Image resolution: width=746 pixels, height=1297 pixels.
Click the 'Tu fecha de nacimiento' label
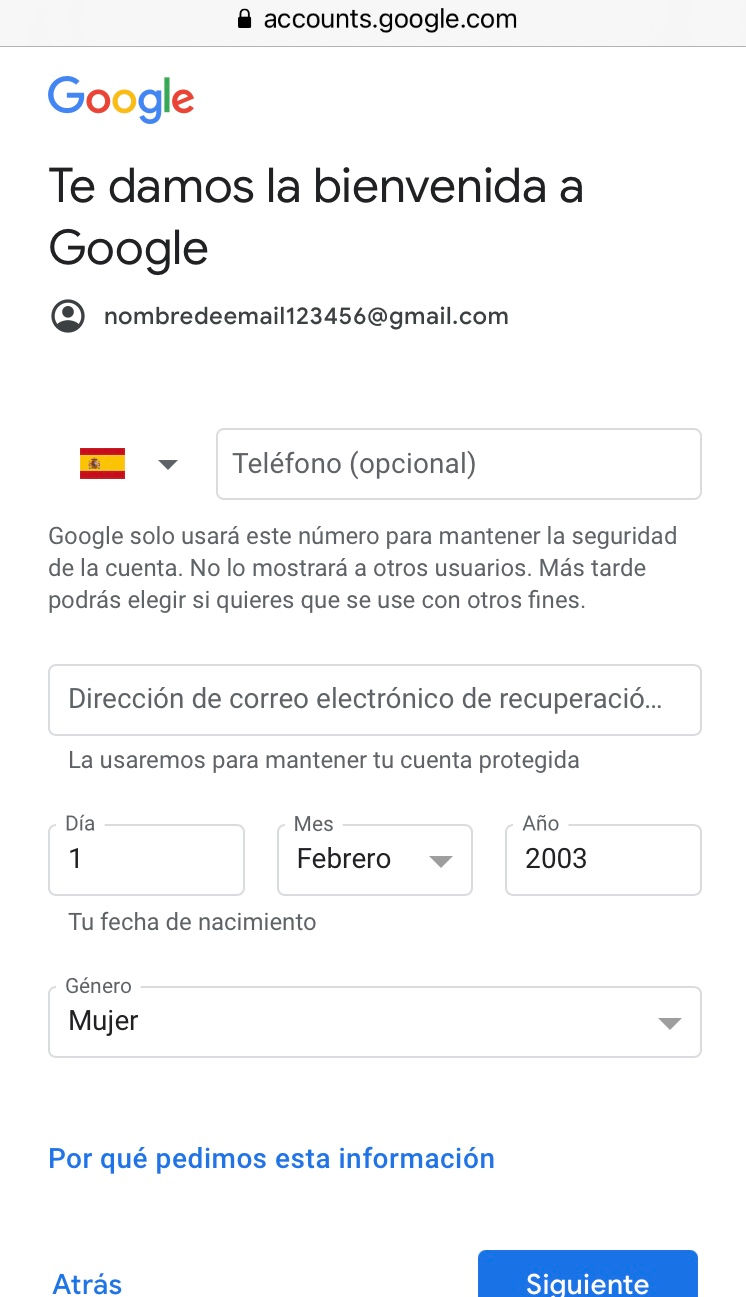pyautogui.click(x=192, y=922)
